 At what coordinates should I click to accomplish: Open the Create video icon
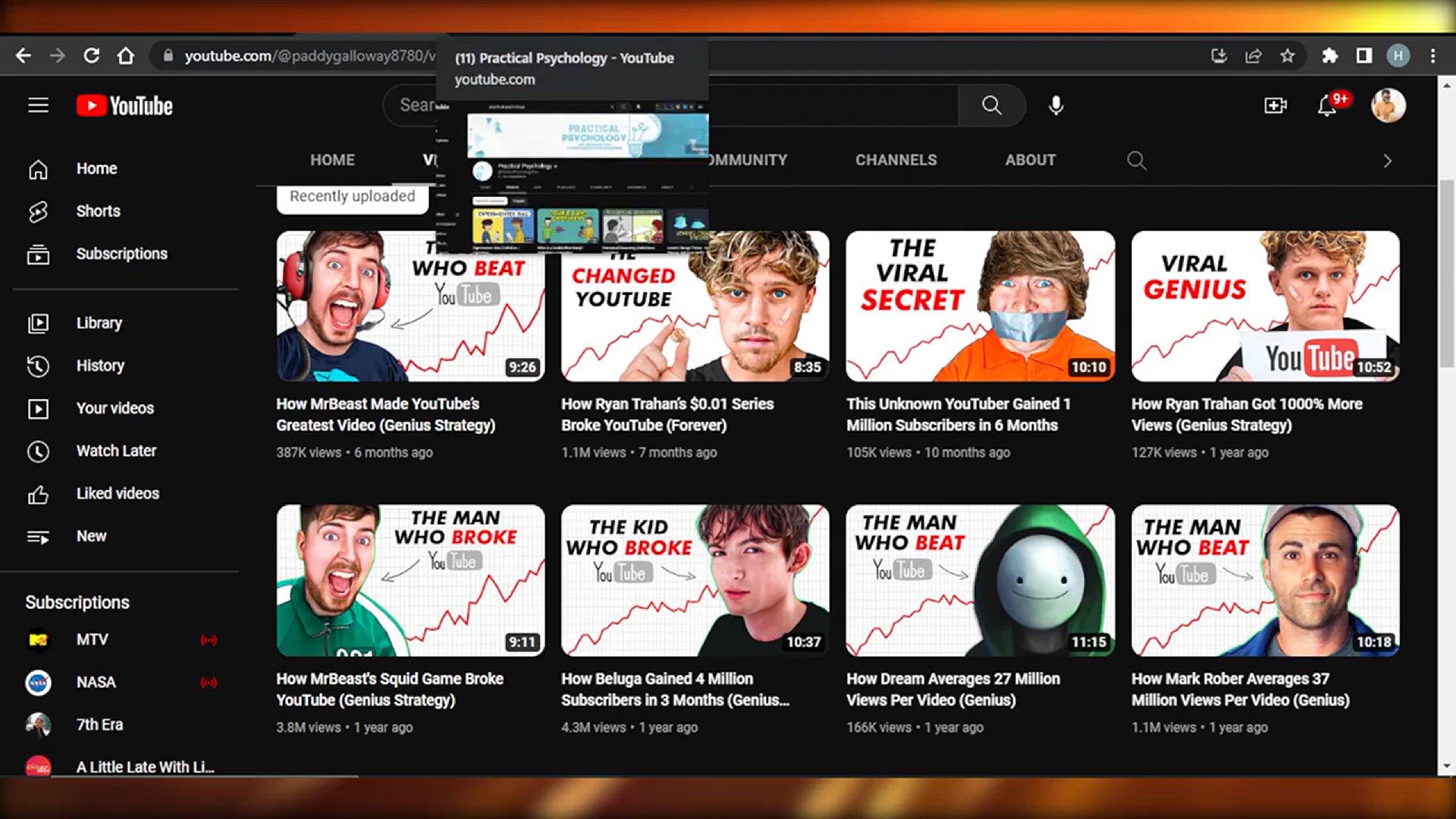pyautogui.click(x=1276, y=105)
